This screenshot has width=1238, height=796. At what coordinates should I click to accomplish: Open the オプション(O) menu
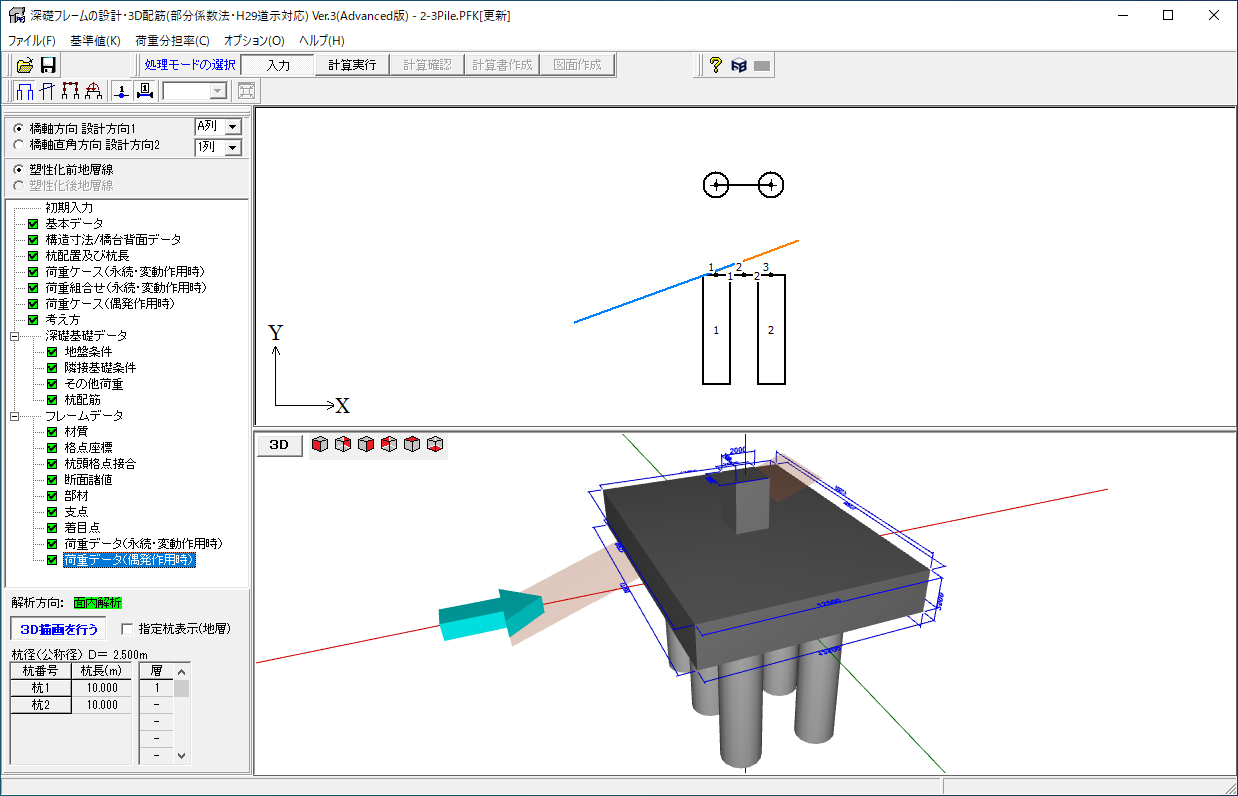(x=254, y=41)
